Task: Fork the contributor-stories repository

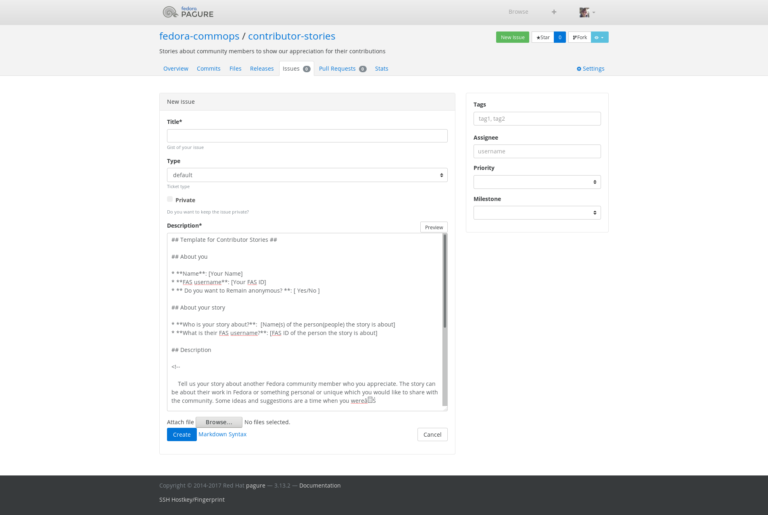Action: point(579,37)
